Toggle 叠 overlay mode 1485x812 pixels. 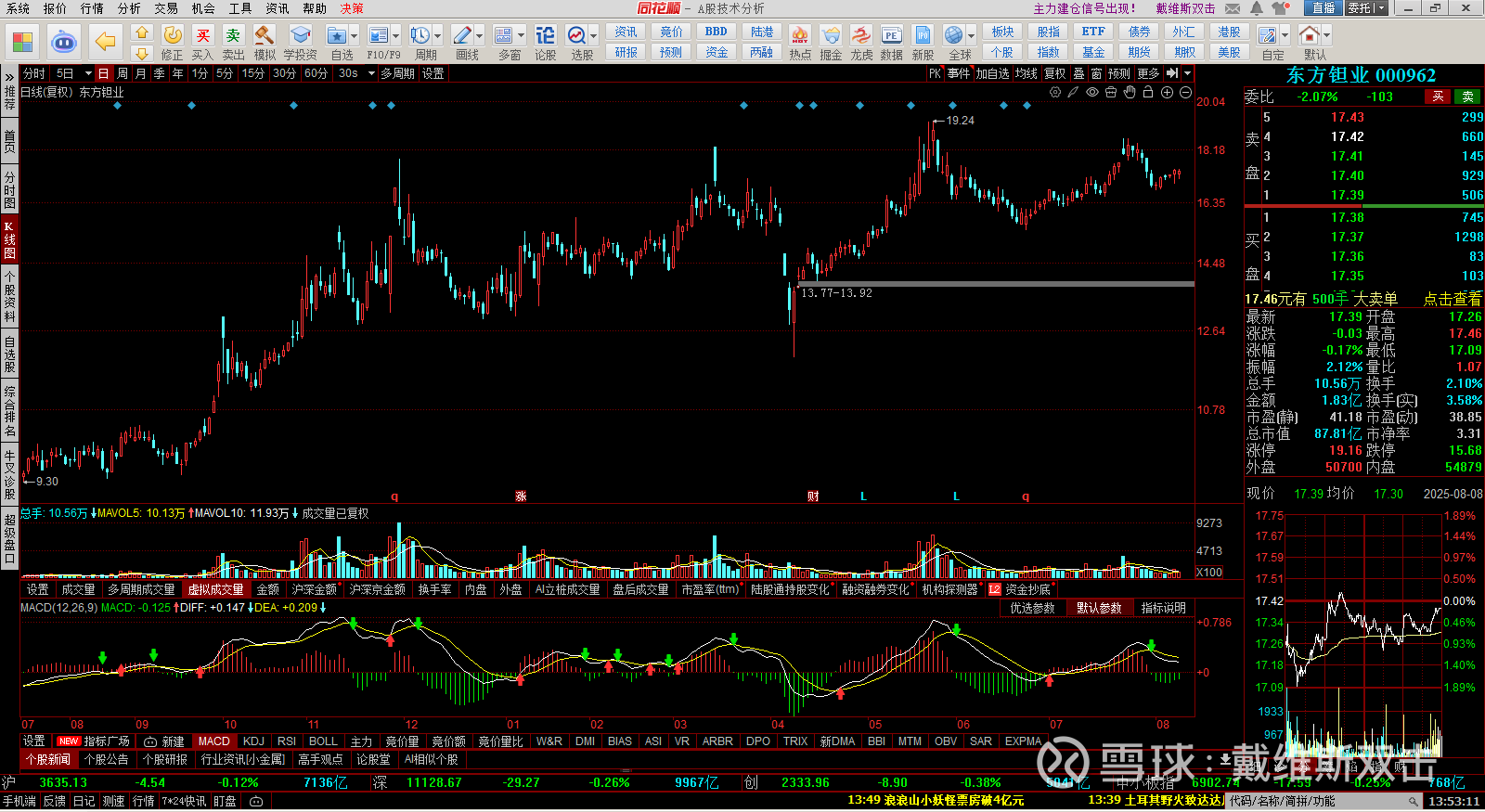(x=1078, y=73)
